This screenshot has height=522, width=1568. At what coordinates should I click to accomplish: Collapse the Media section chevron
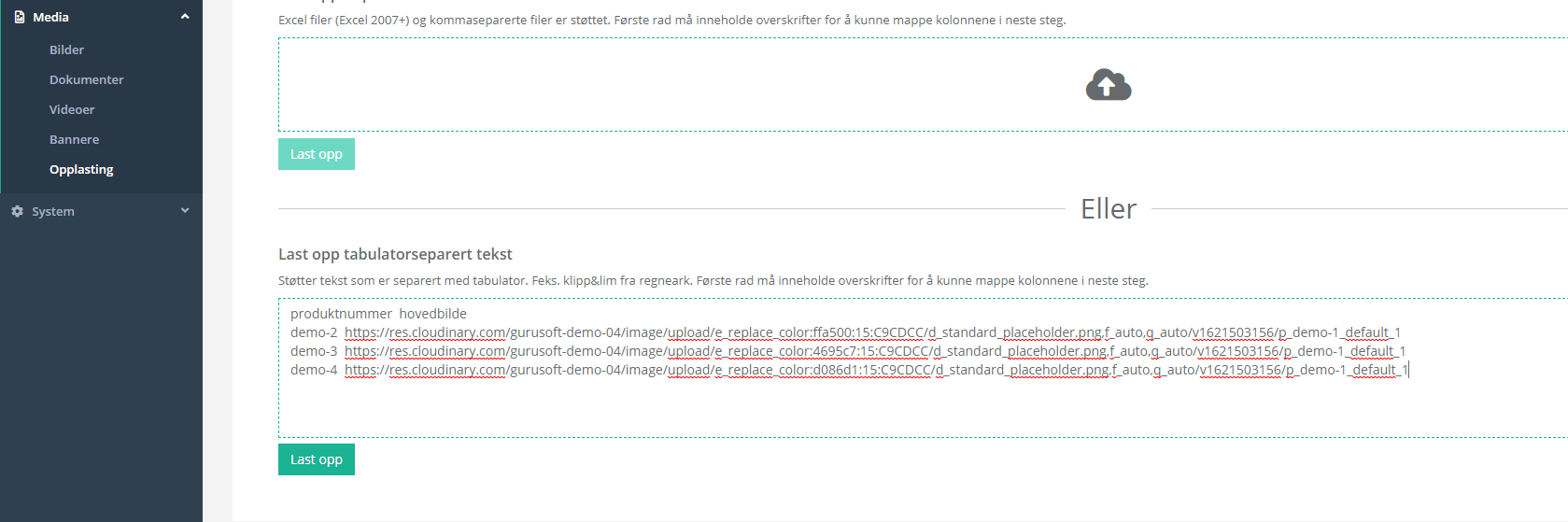pyautogui.click(x=185, y=17)
